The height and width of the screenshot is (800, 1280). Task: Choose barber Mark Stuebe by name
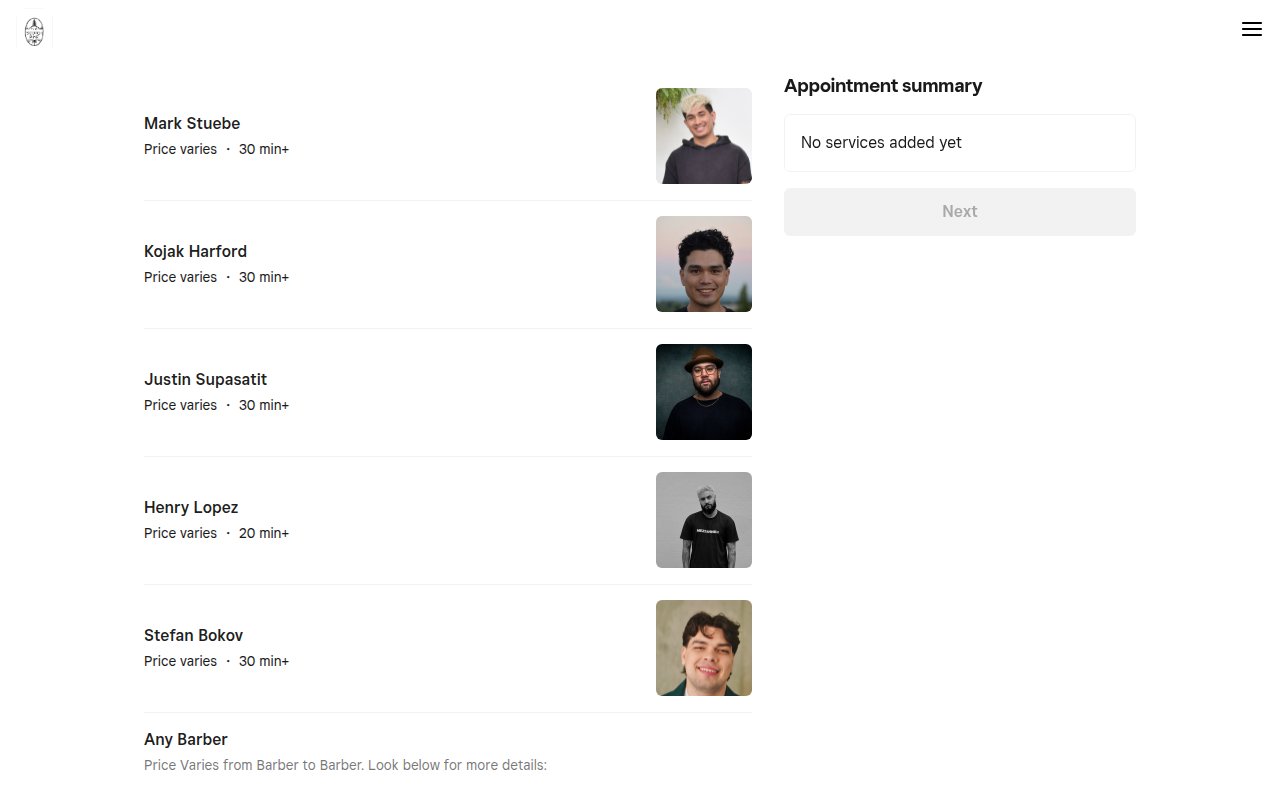tap(192, 124)
